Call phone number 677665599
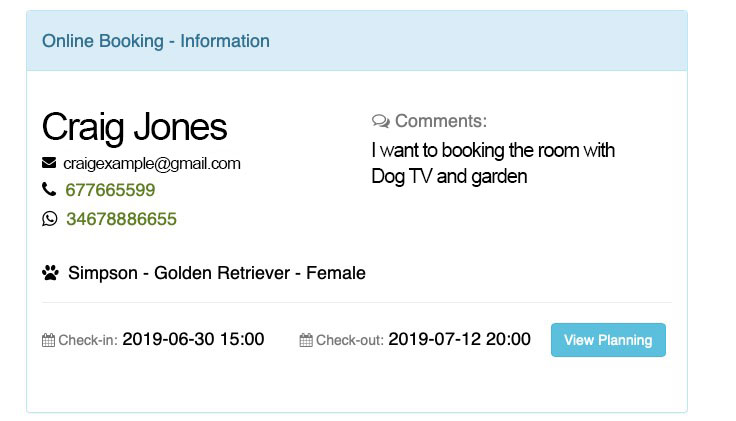 pyautogui.click(x=110, y=190)
